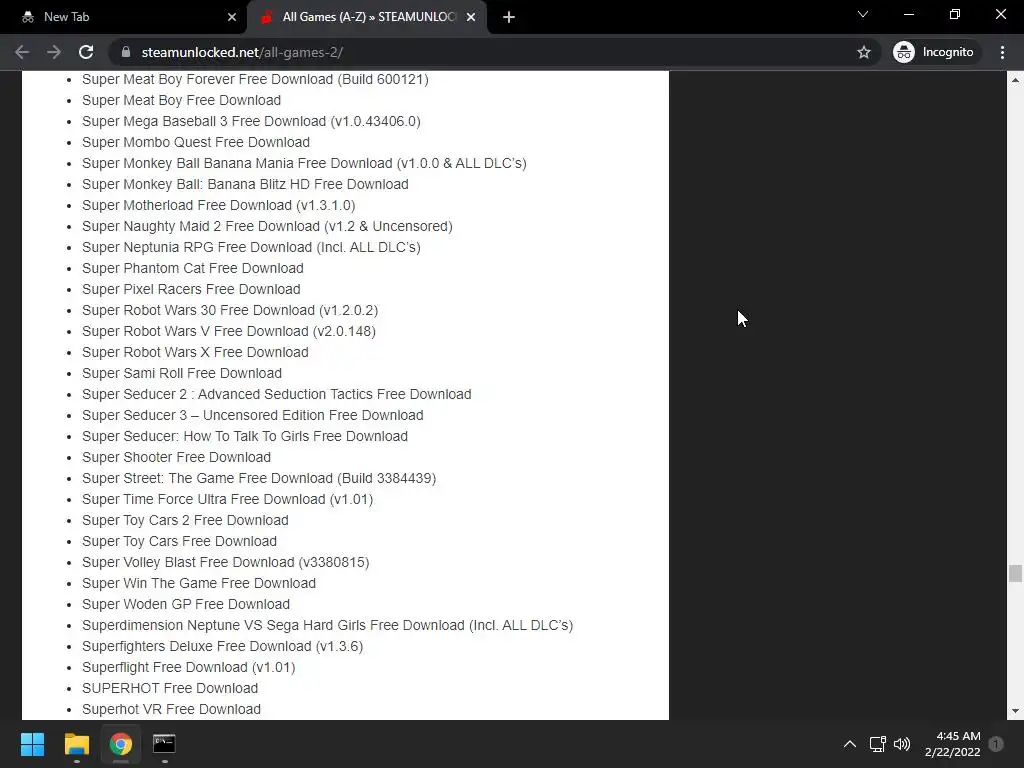This screenshot has height=768, width=1024.
Task: Open a new browser tab
Action: pyautogui.click(x=509, y=18)
